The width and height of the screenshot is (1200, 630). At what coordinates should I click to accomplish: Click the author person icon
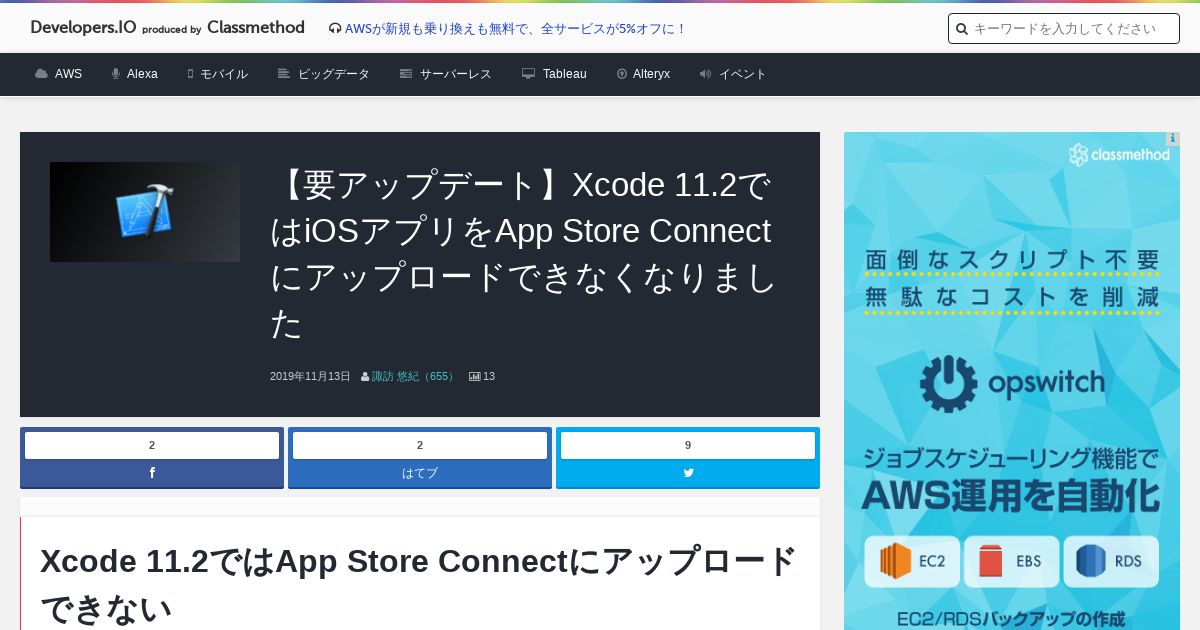[365, 377]
